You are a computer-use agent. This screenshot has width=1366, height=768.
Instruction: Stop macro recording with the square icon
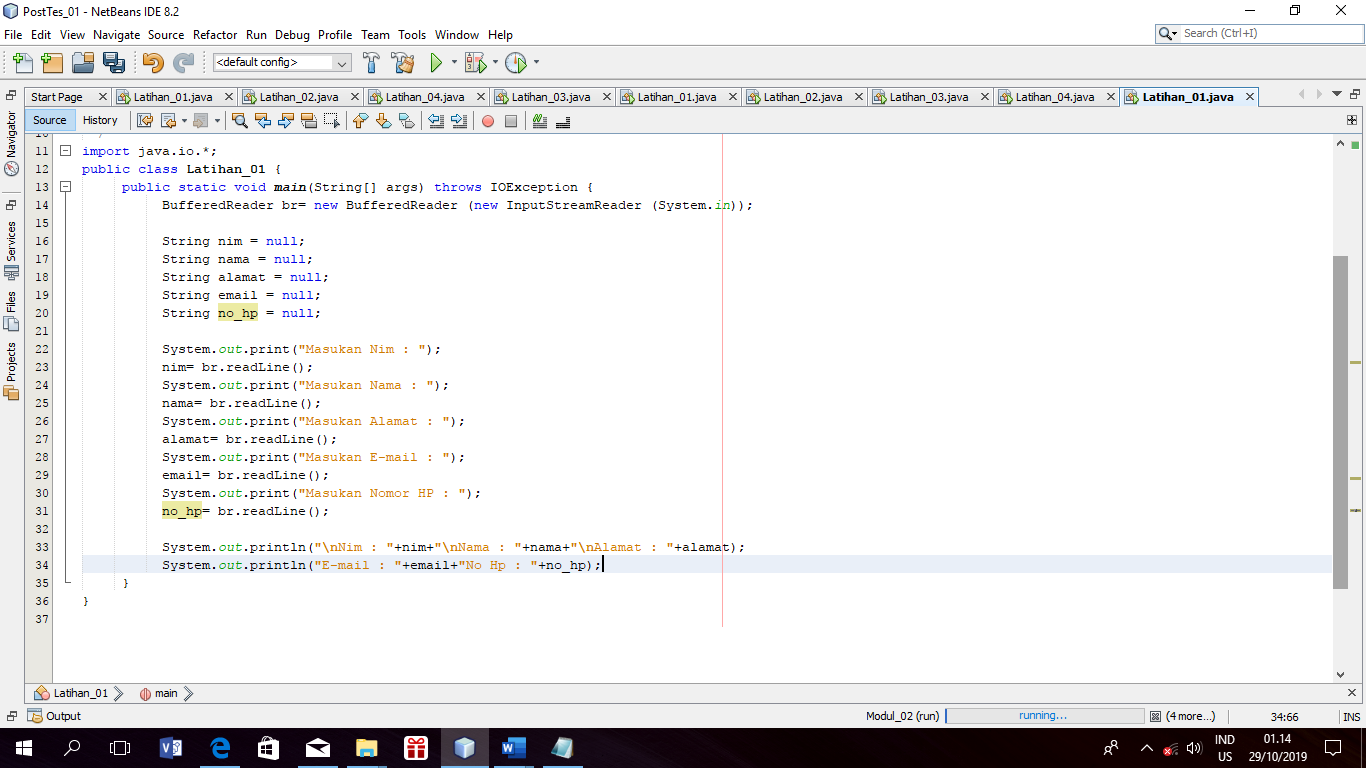(x=511, y=121)
